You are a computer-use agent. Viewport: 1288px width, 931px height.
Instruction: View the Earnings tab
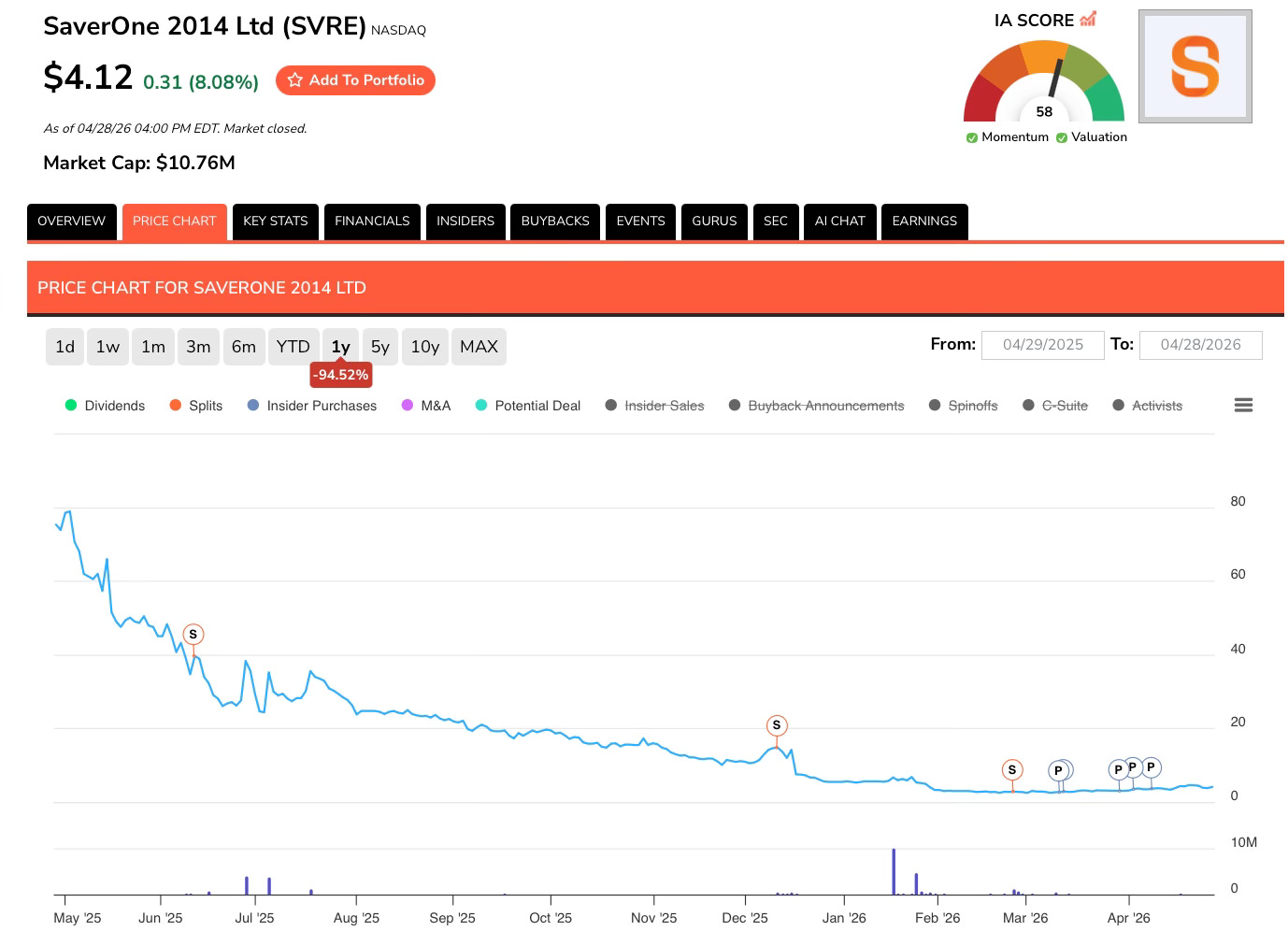click(924, 222)
